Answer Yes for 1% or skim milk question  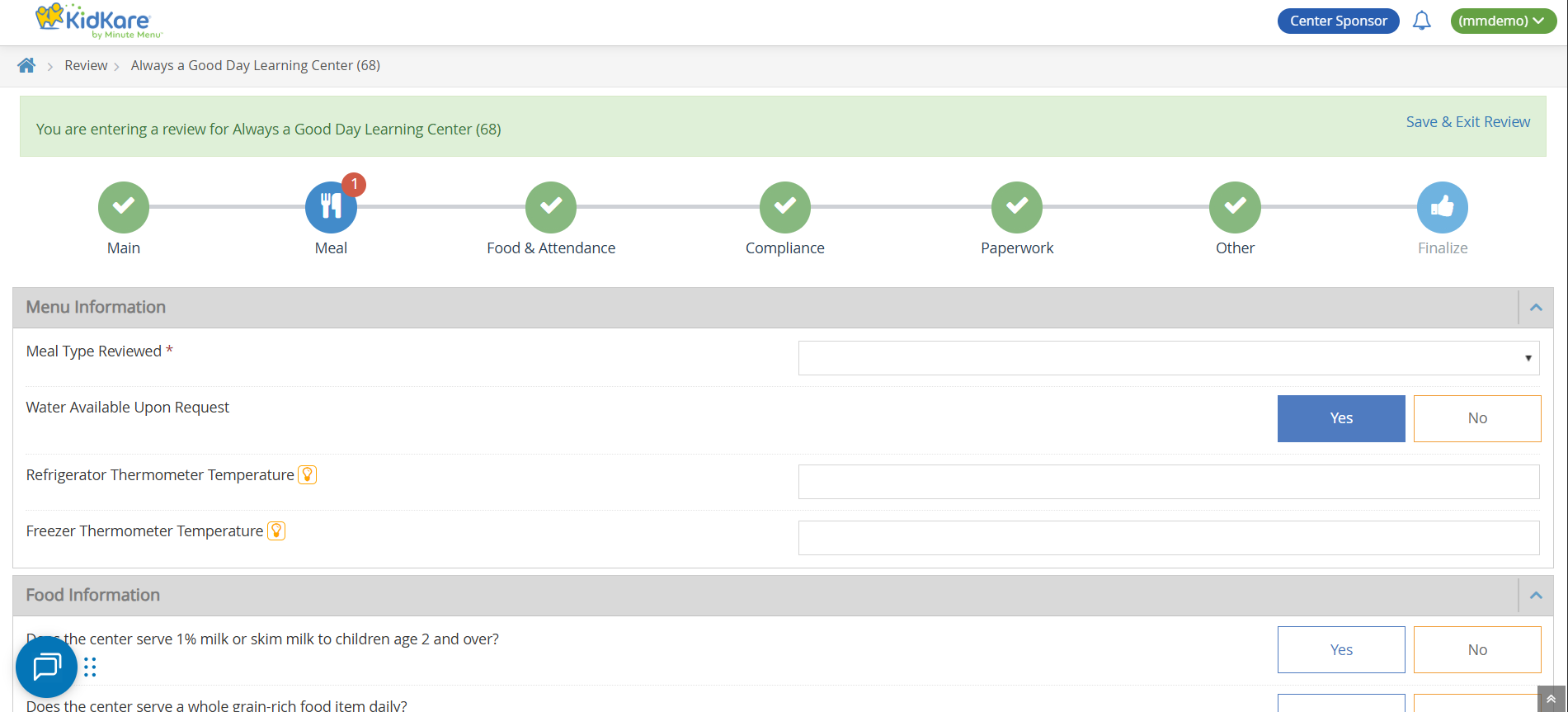point(1341,649)
